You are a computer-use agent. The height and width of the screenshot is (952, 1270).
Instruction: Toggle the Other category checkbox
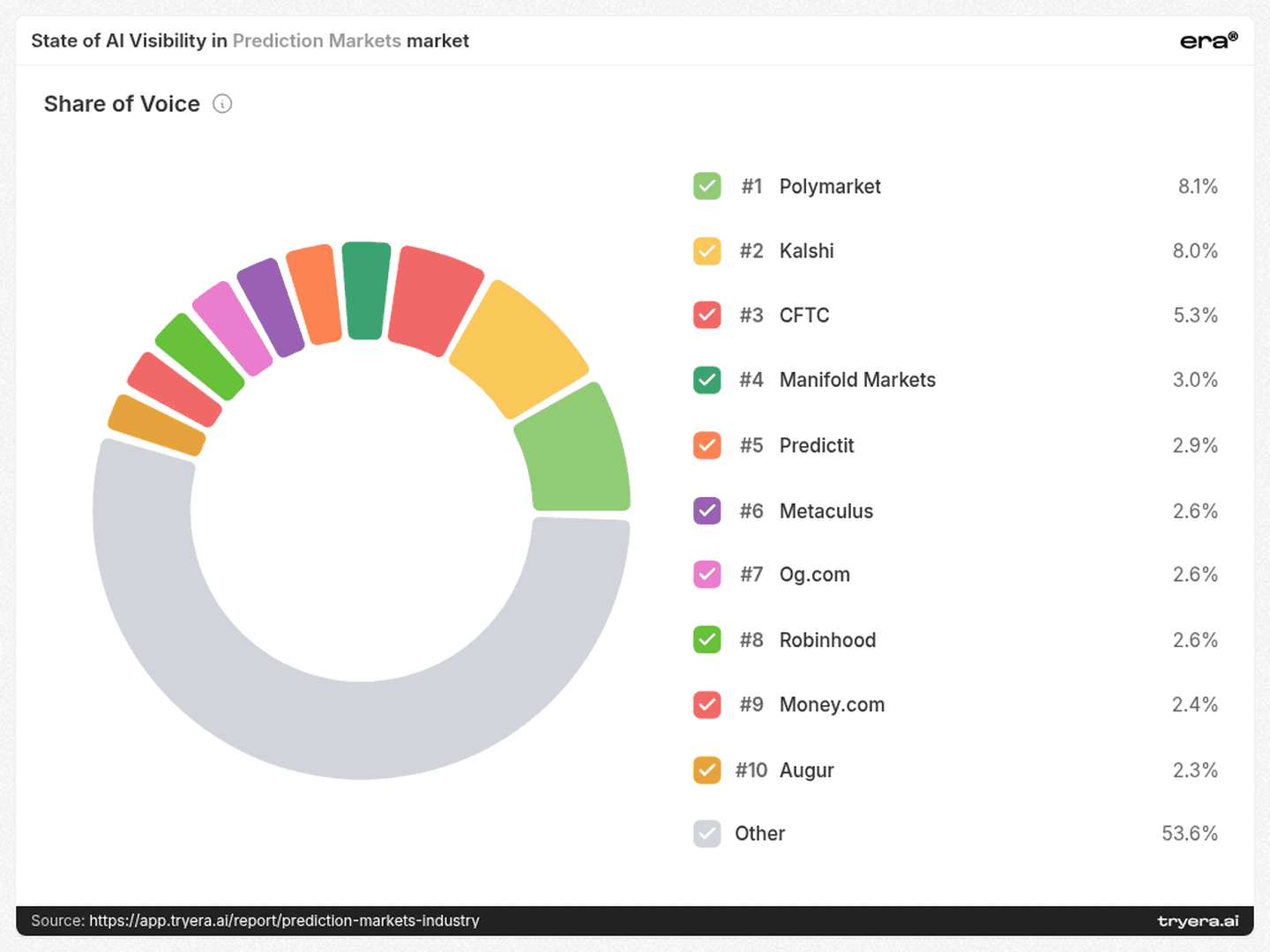tap(707, 834)
